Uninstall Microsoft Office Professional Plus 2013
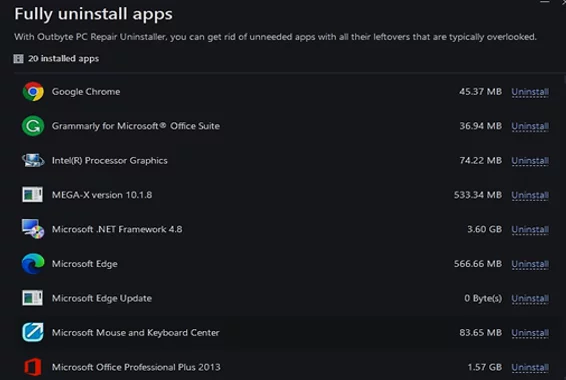The width and height of the screenshot is (566, 380). pyautogui.click(x=530, y=367)
